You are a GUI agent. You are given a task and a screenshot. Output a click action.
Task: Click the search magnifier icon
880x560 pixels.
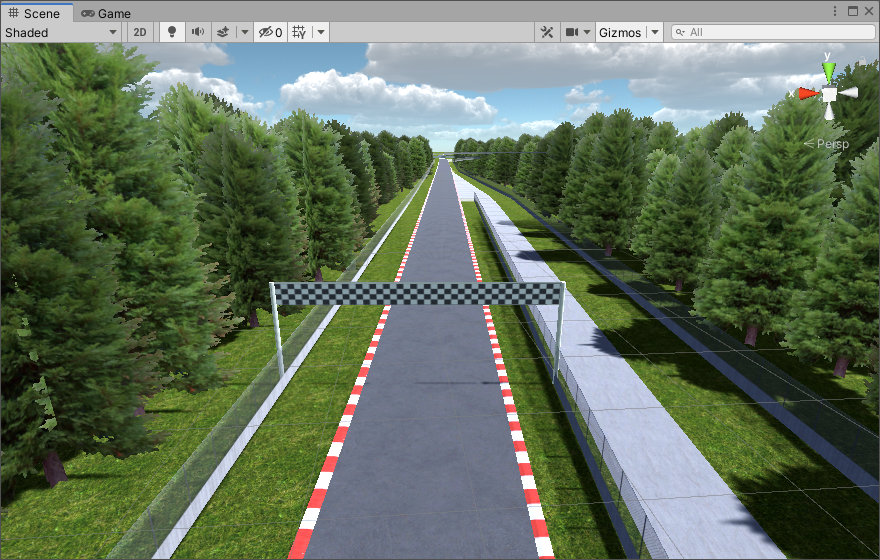[x=680, y=33]
